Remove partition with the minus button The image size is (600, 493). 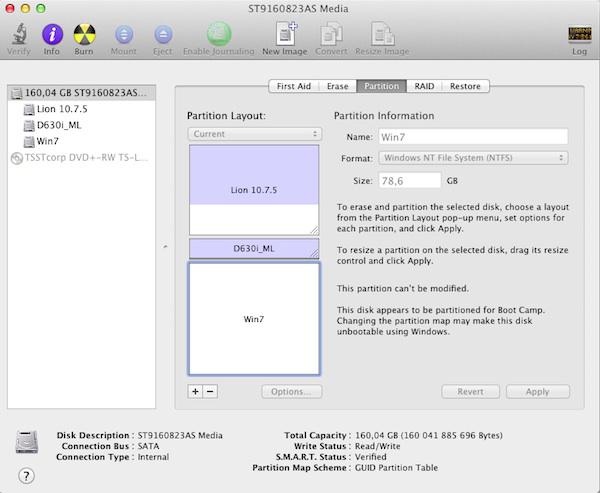(x=210, y=391)
